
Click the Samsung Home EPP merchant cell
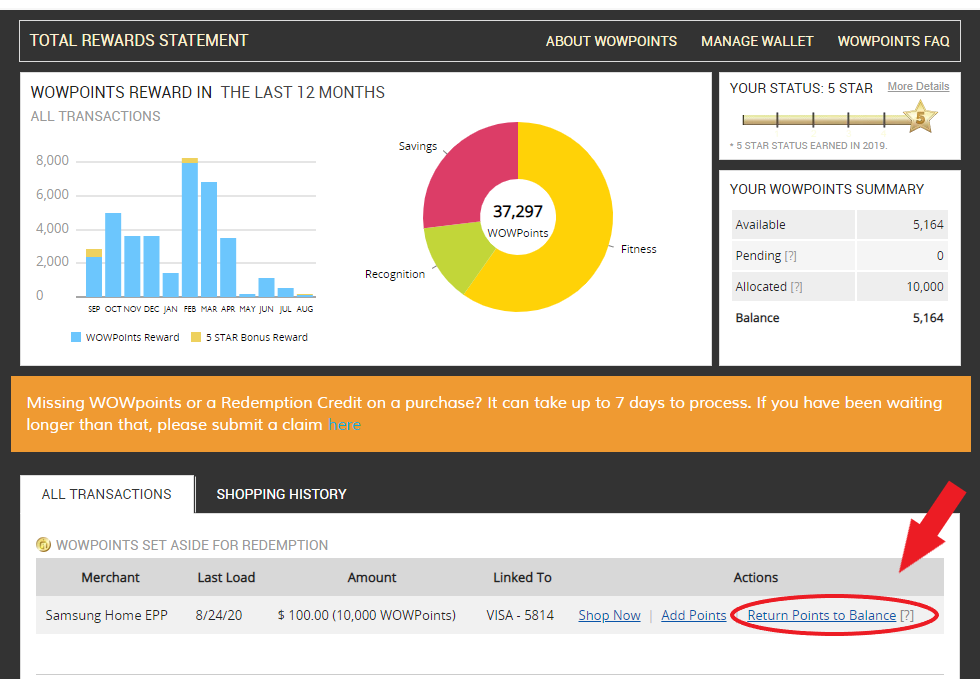[x=106, y=615]
